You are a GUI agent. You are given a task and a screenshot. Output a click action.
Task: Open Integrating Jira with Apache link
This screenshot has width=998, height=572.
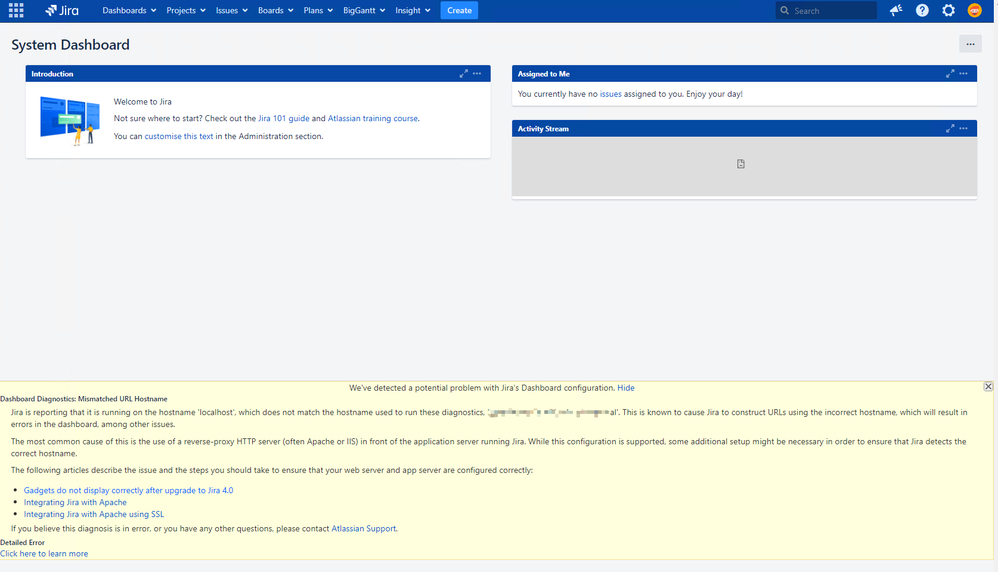pyautogui.click(x=75, y=502)
